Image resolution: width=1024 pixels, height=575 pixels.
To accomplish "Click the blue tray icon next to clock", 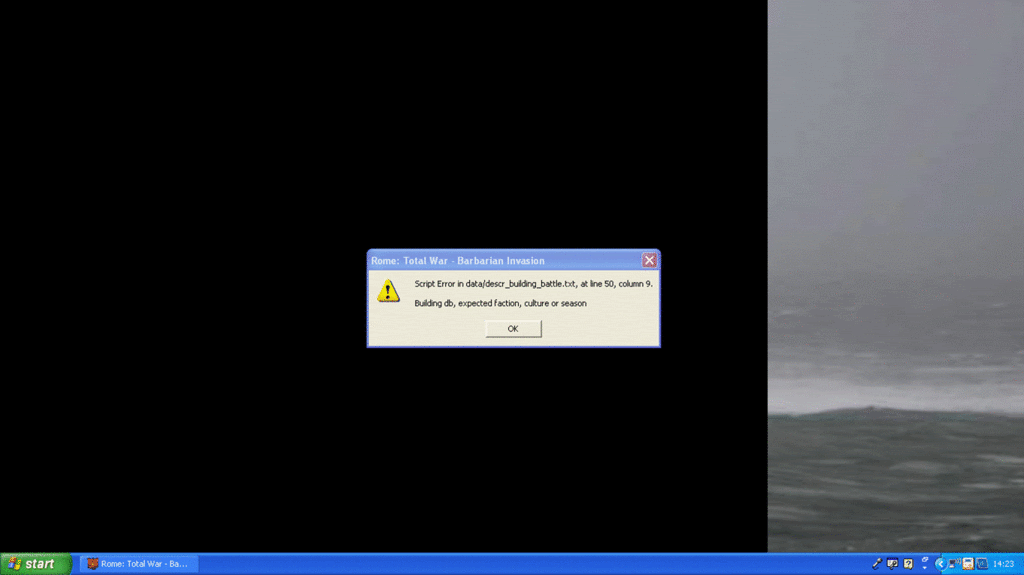I will point(982,564).
